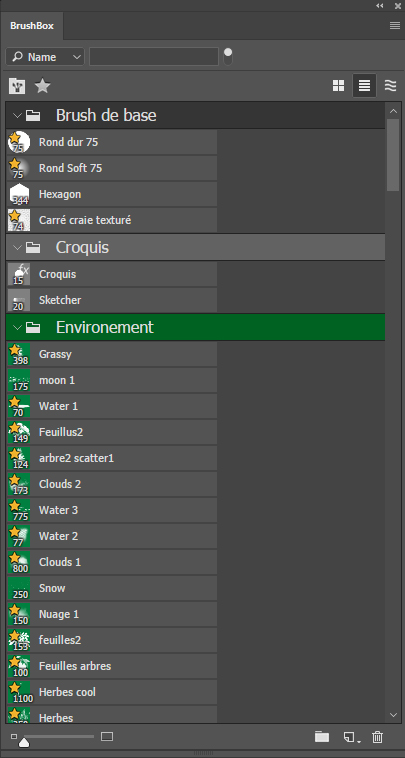Collapse the Brush de base group
The width and height of the screenshot is (405, 758).
[x=17, y=116]
